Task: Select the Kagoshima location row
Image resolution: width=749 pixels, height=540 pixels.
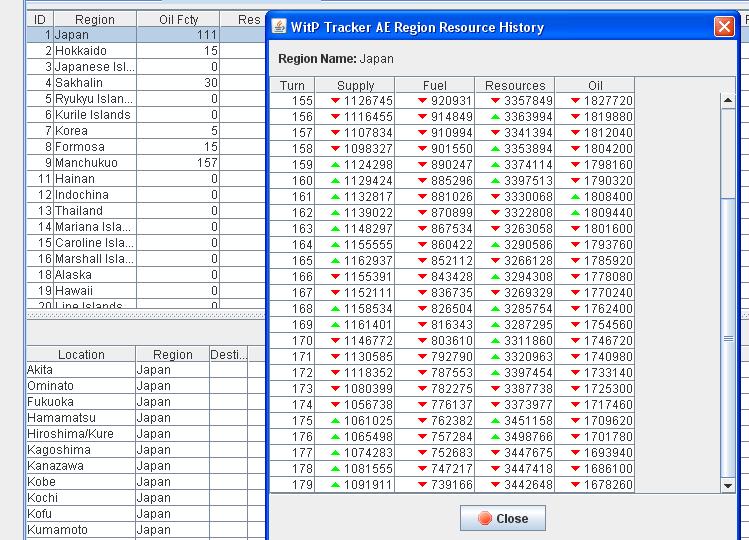Action: [146, 450]
